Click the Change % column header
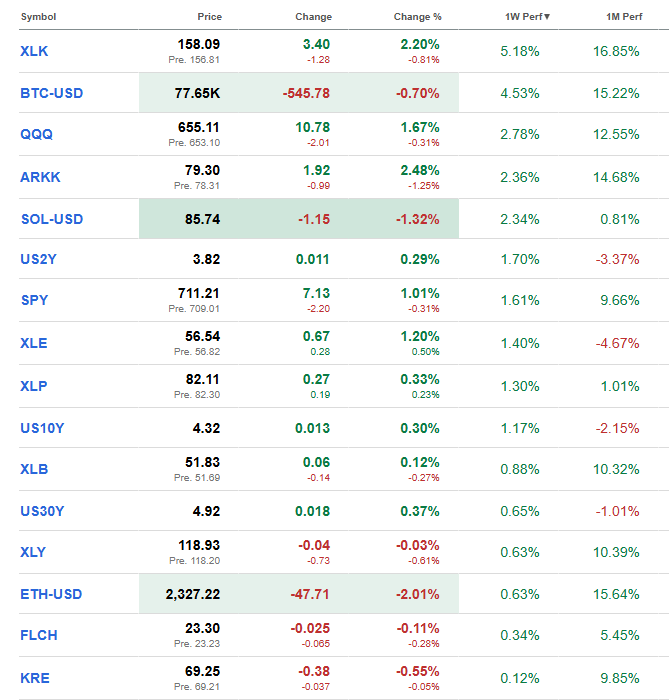Screen dimensions: 669x700 [416, 17]
